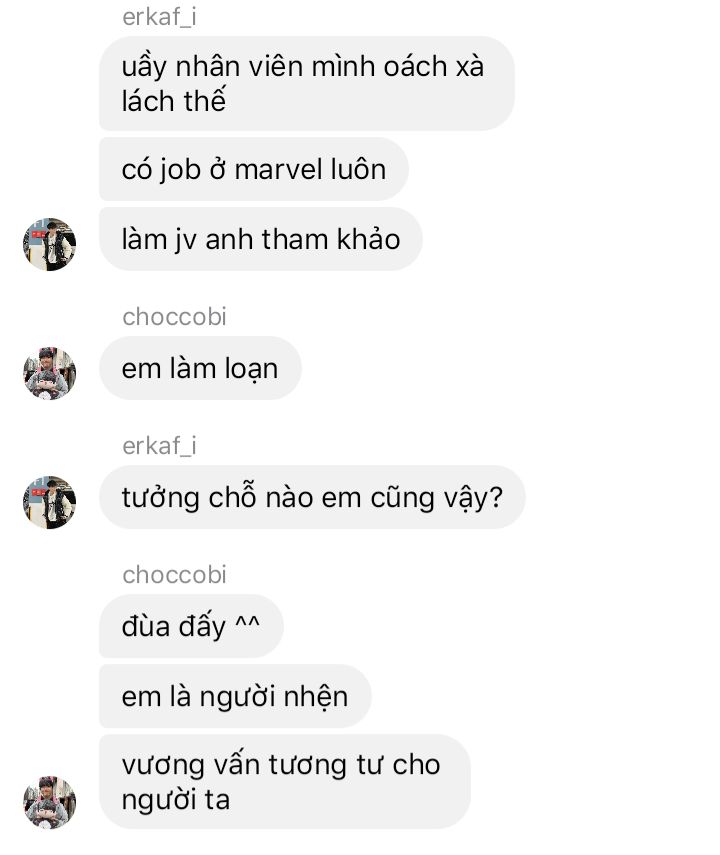Click the "em là người nhện" message
The height and width of the screenshot is (855, 720).
(235, 696)
